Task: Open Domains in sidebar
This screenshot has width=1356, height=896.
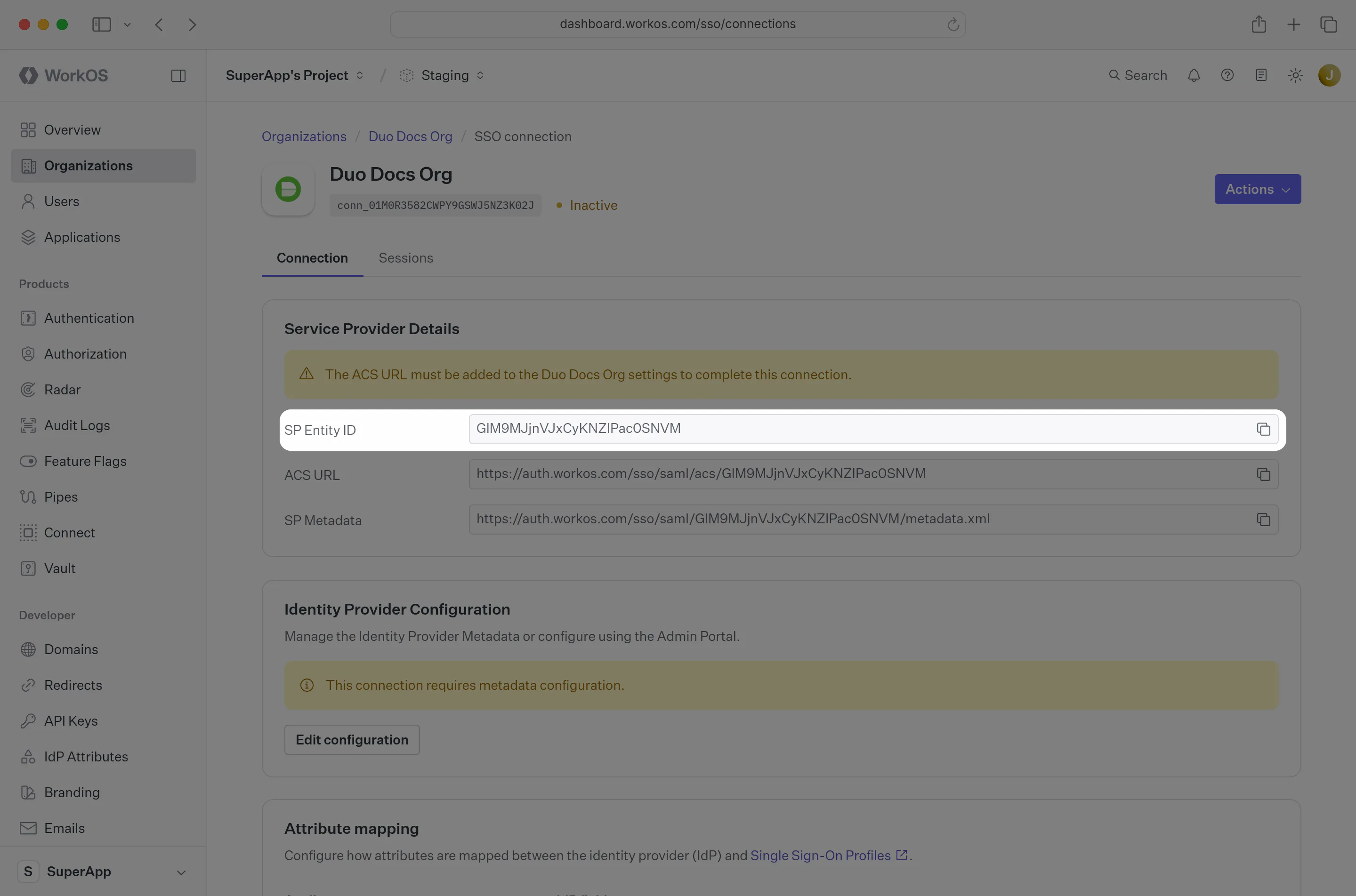Action: click(104, 650)
